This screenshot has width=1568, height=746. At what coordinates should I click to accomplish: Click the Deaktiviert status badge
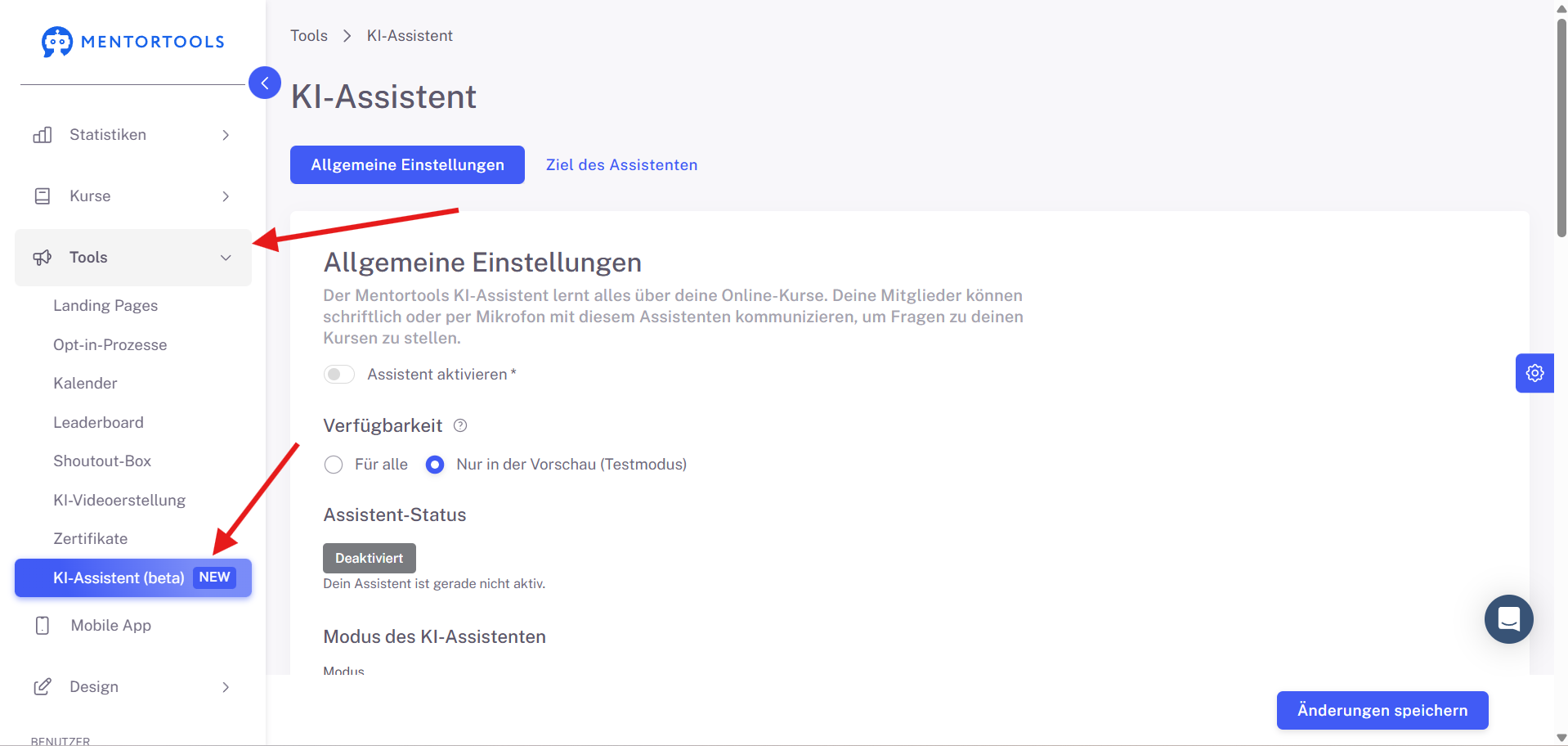pos(370,559)
